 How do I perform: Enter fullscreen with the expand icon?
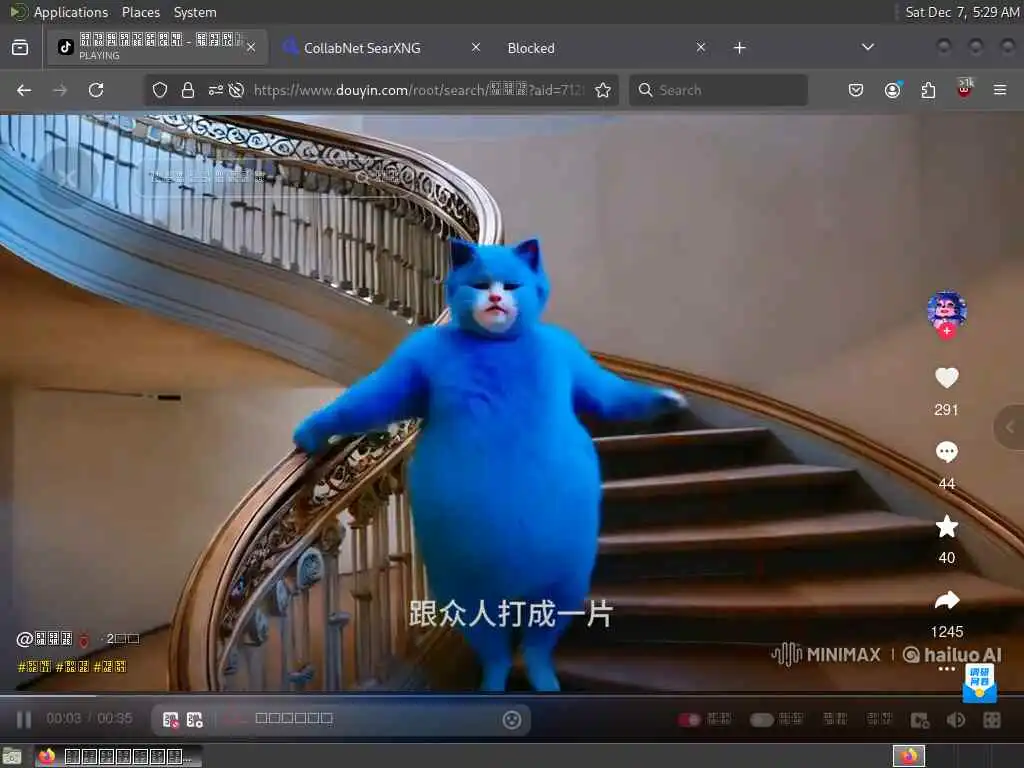pos(992,720)
